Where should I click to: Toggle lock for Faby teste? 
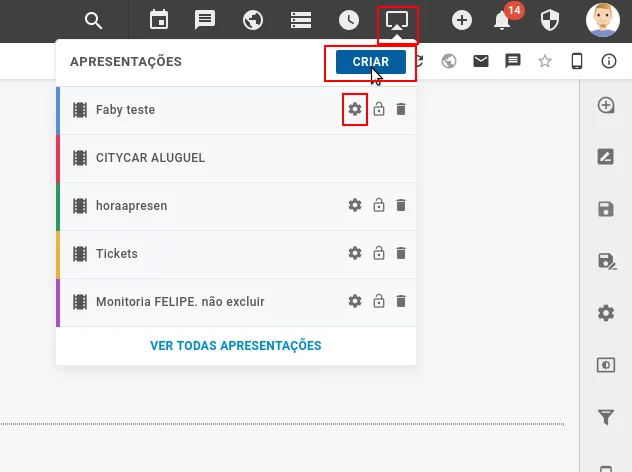pos(379,109)
